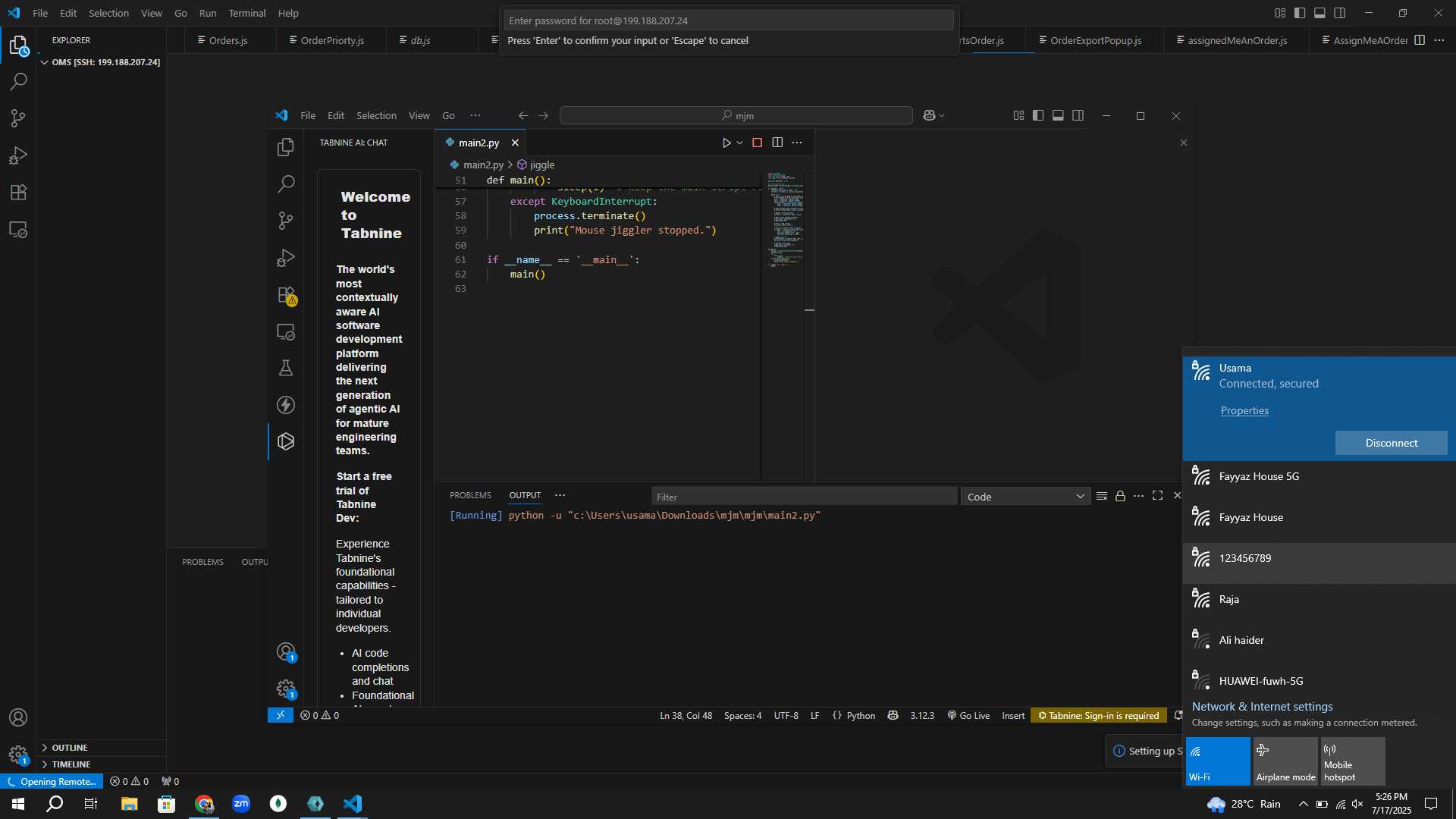Stop running code with red stop icon
Screen dimensions: 1456x819
757,143
